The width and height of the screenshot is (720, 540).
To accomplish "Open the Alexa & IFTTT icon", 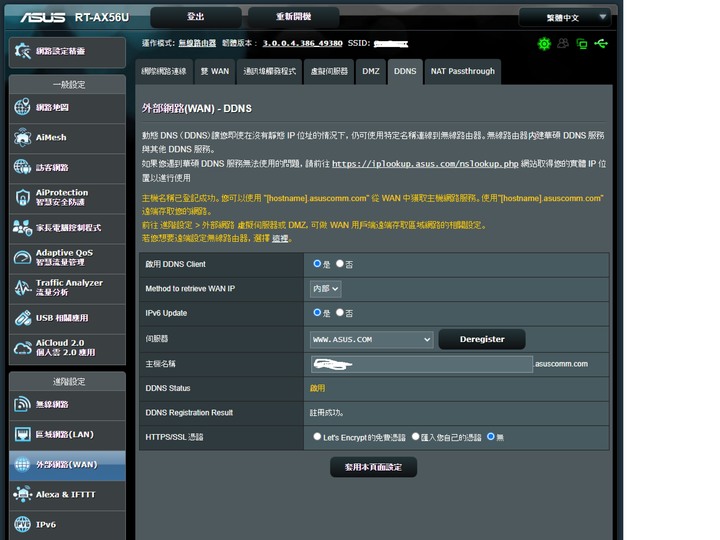I will coord(22,494).
